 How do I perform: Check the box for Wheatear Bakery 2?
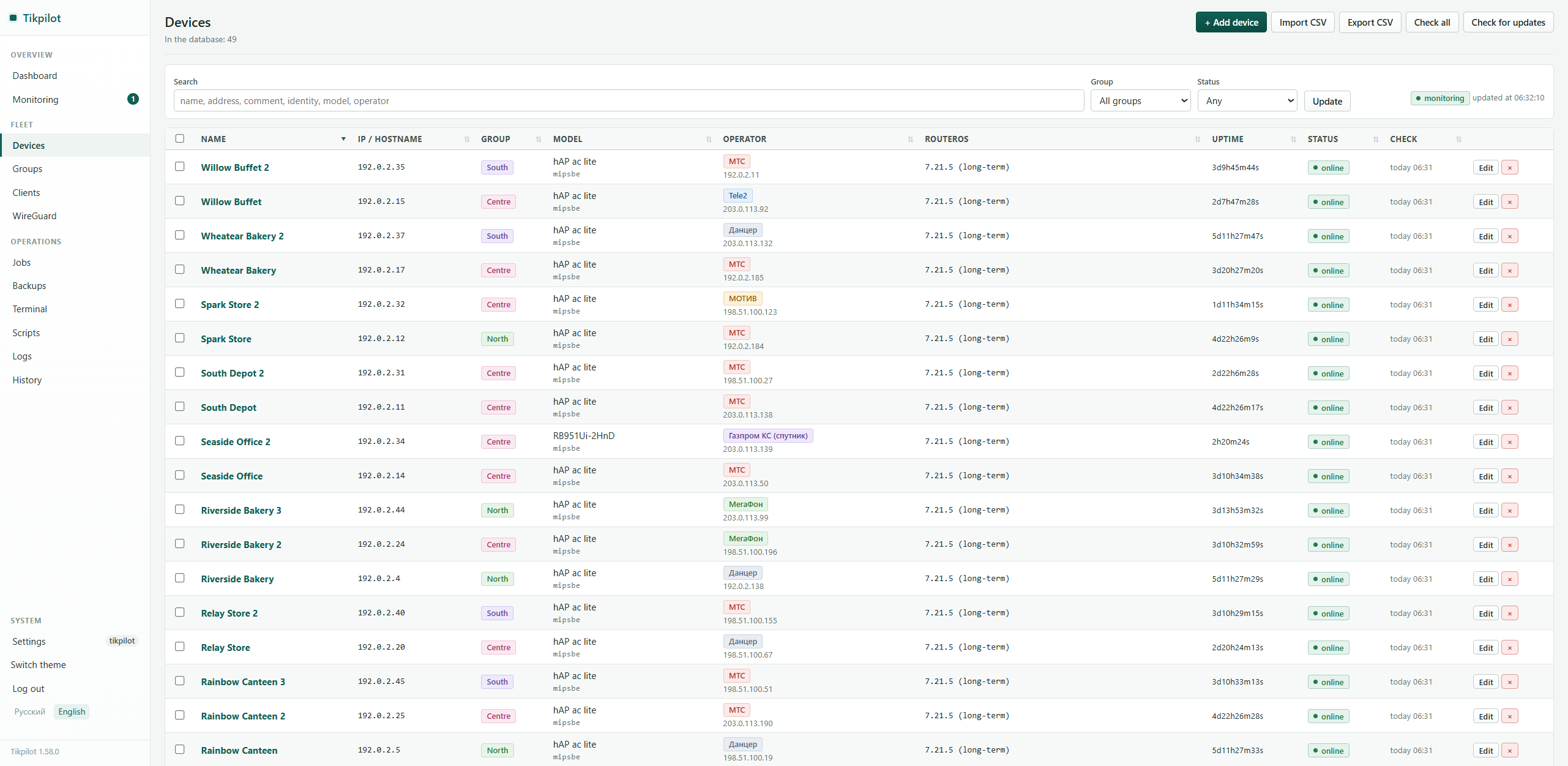(x=180, y=235)
